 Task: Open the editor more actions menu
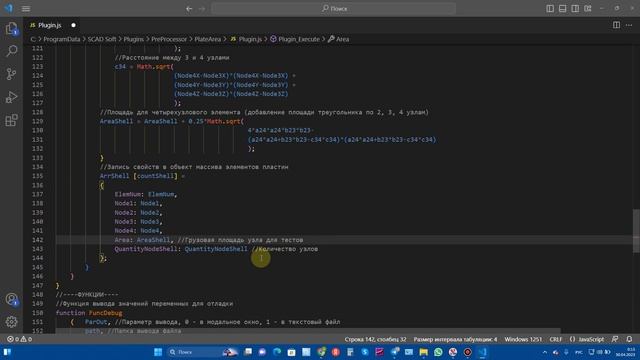(629, 25)
